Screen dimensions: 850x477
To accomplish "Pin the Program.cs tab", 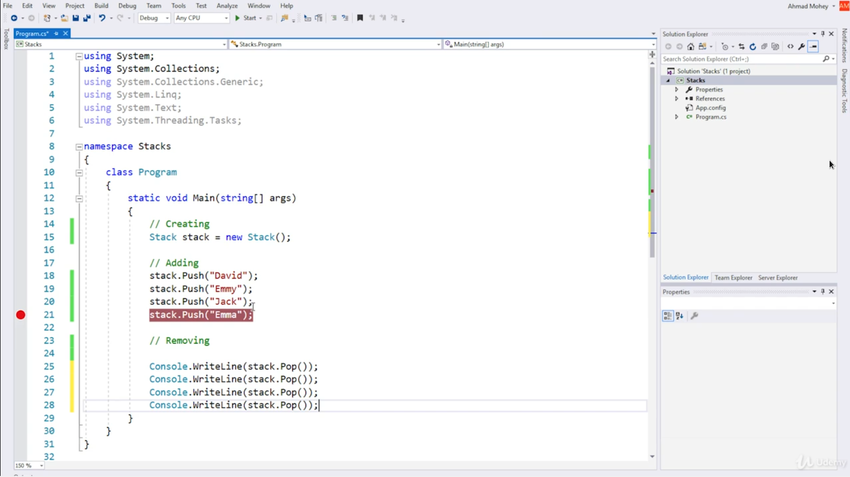I will point(56,34).
